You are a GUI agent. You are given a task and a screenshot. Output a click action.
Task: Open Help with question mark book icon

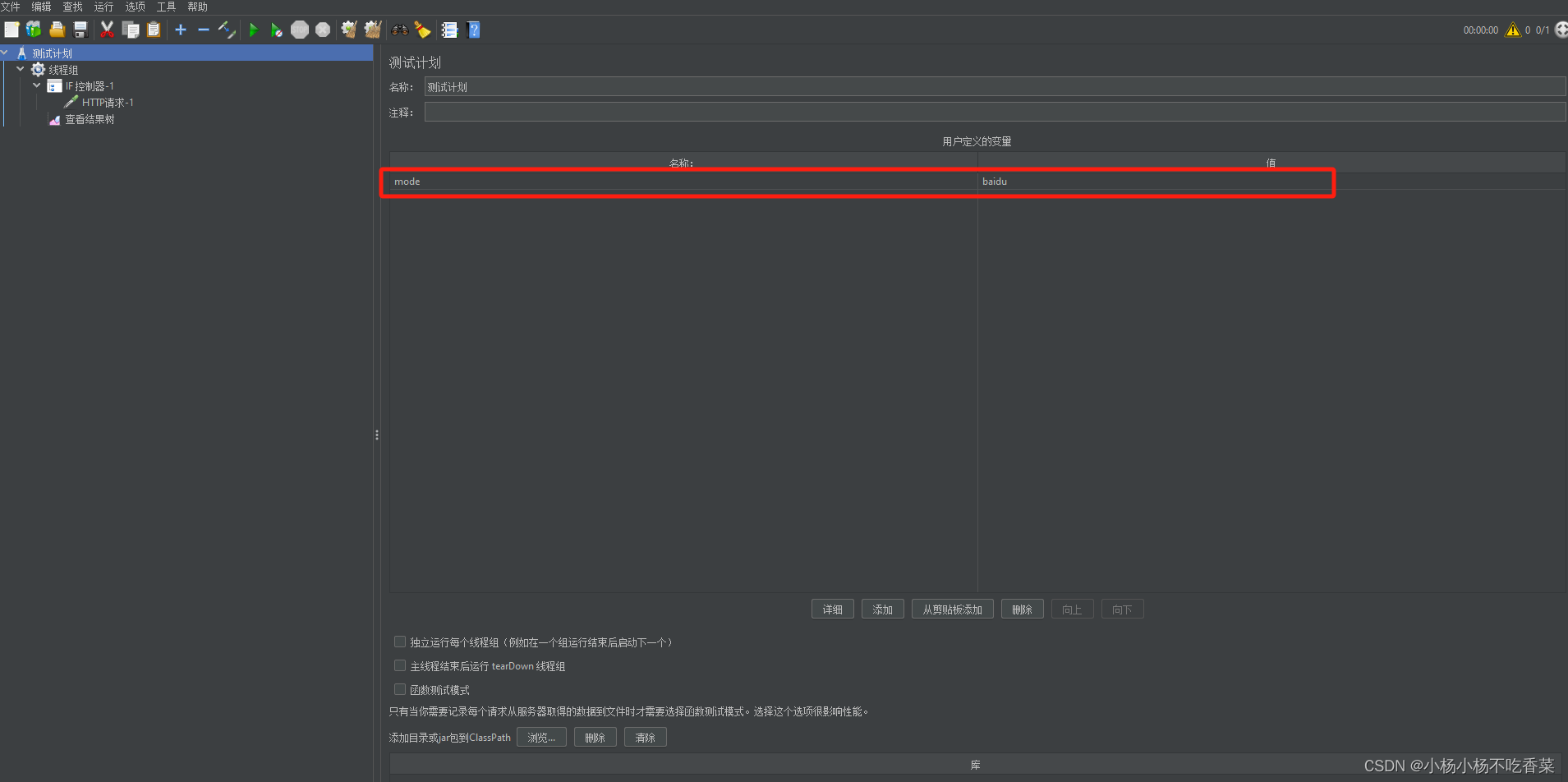click(473, 30)
